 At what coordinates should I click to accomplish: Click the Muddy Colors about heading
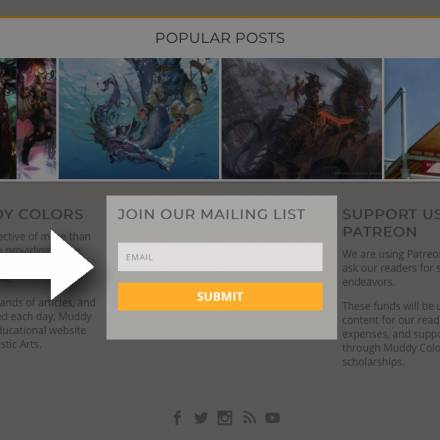click(42, 214)
